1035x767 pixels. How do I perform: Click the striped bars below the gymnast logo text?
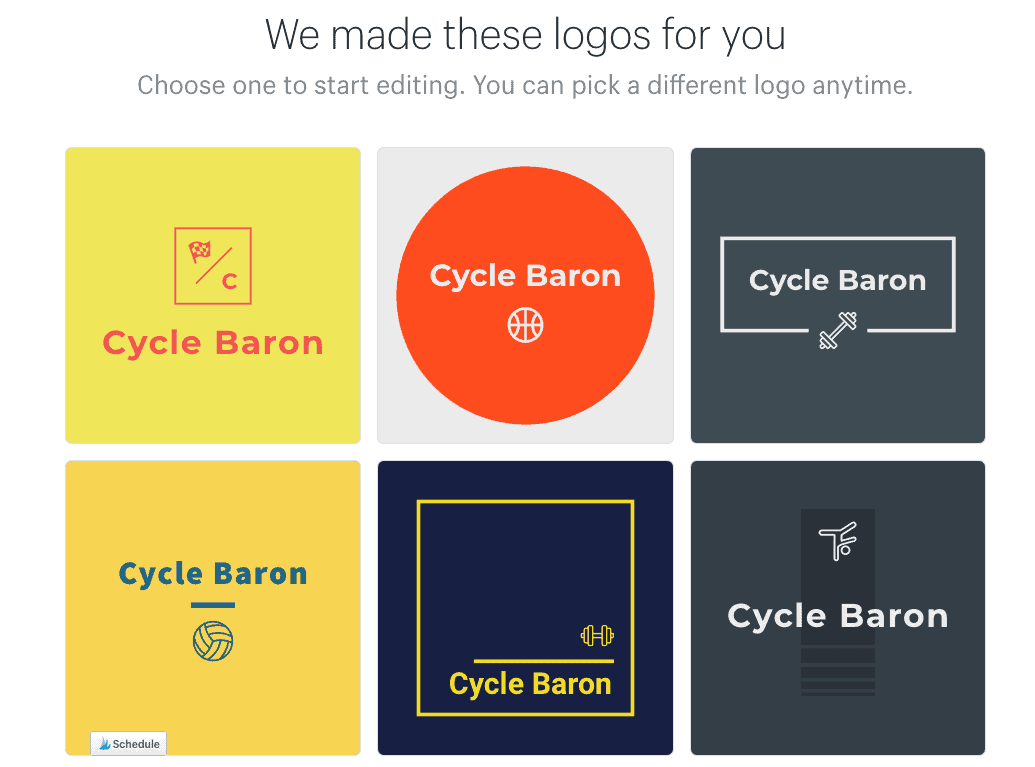(838, 672)
